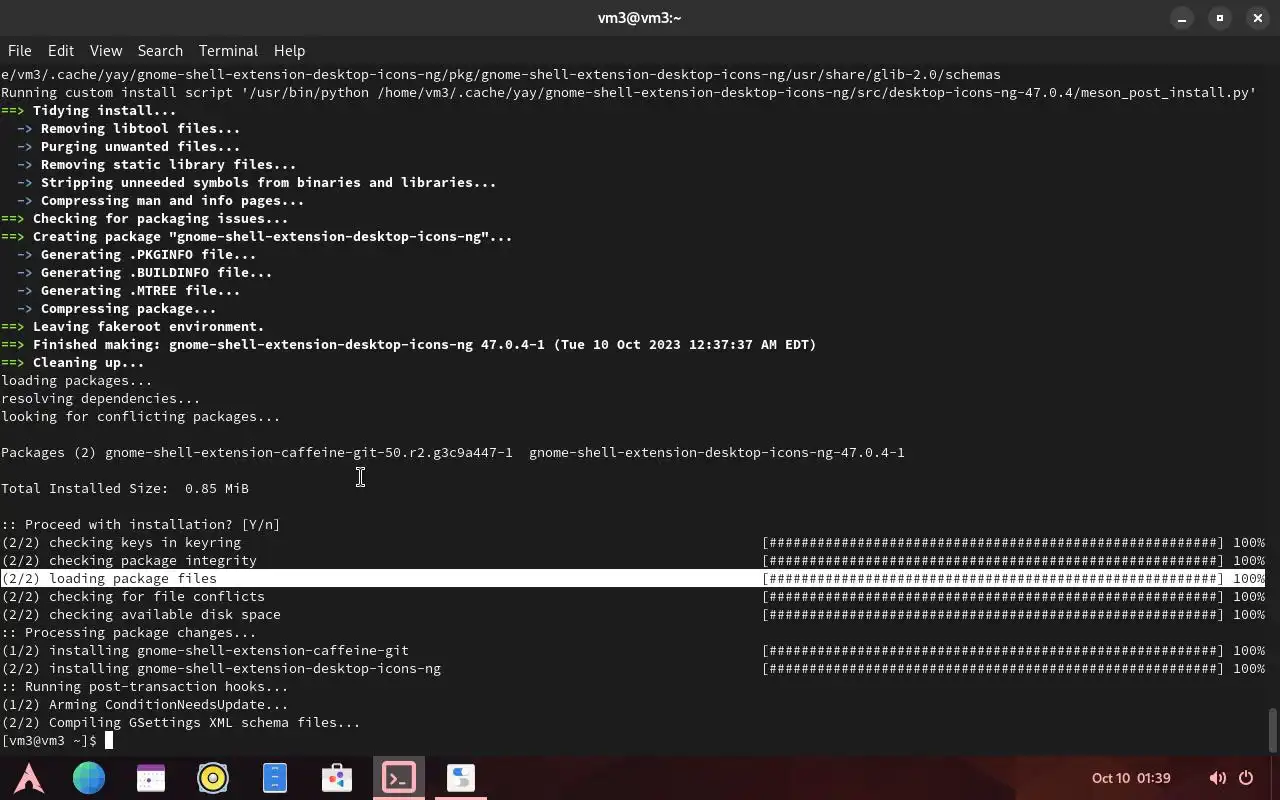Click 'Generating .MTREE file...' line
The height and width of the screenshot is (800, 1280).
[129, 290]
